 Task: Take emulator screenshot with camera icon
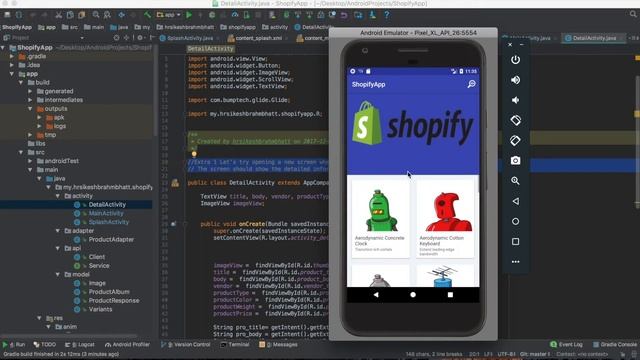pyautogui.click(x=516, y=160)
